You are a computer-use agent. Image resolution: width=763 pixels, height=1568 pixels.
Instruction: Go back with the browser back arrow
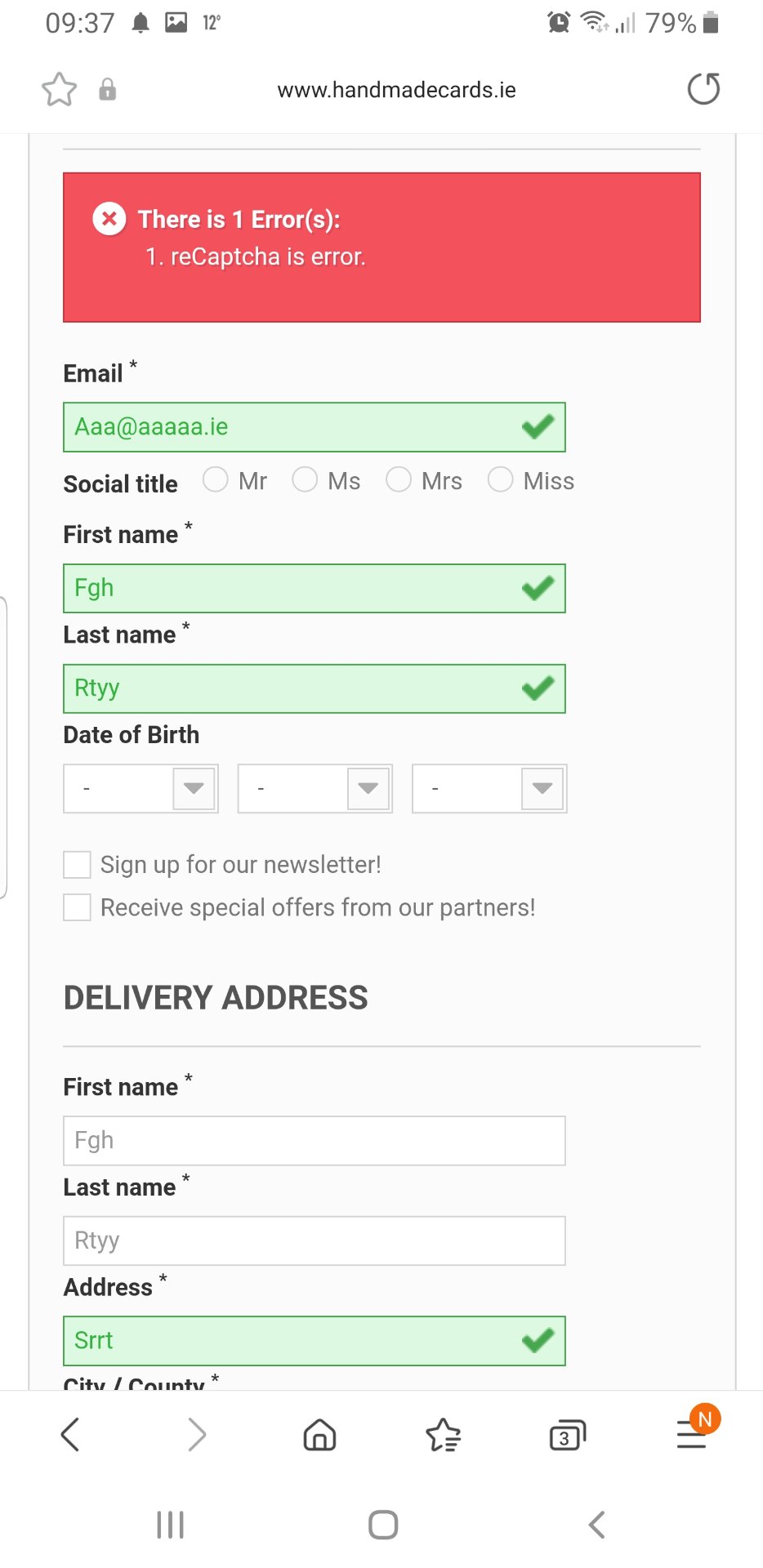pos(70,1435)
